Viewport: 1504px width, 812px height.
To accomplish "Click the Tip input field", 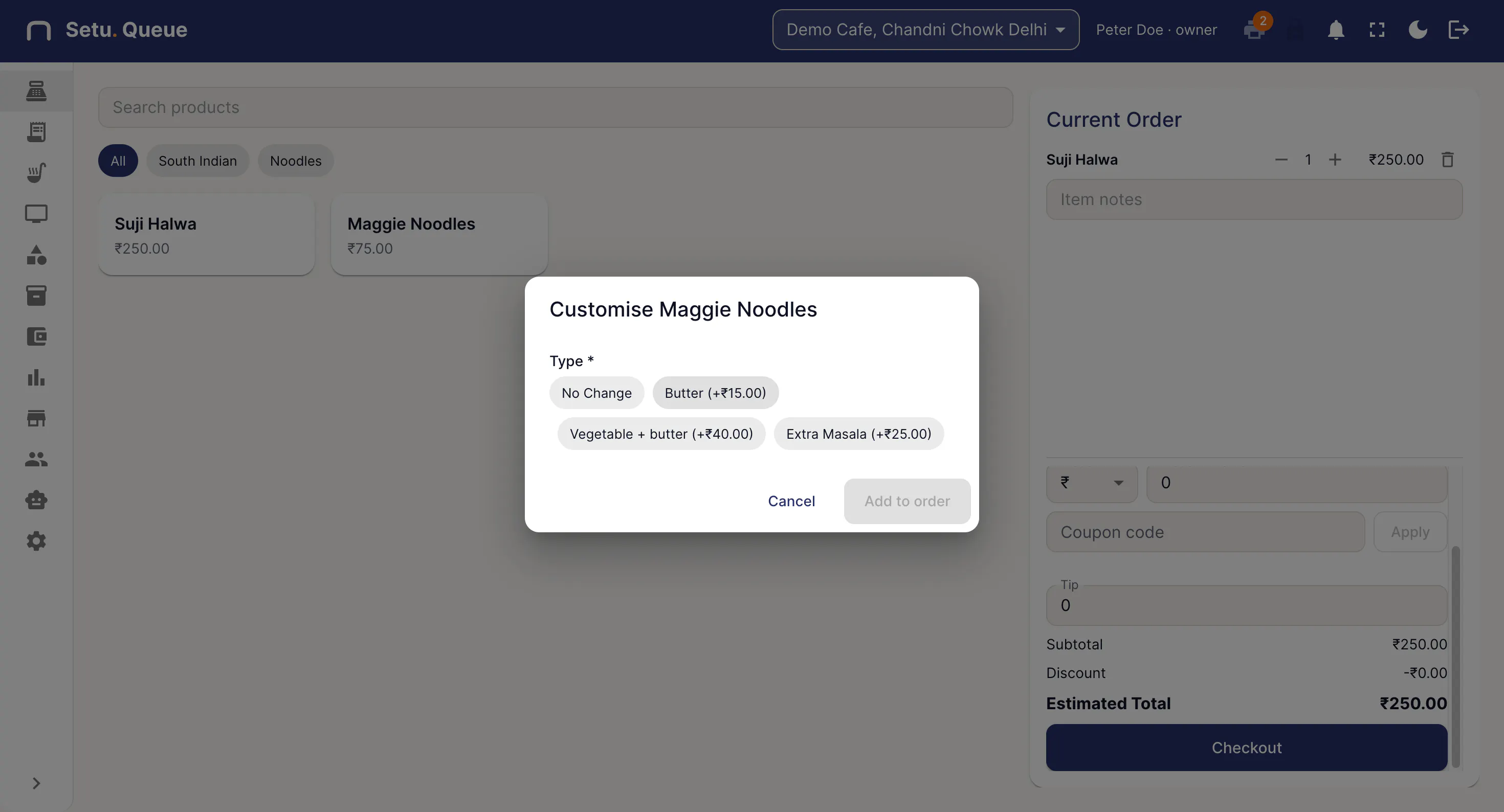I will (x=1247, y=605).
